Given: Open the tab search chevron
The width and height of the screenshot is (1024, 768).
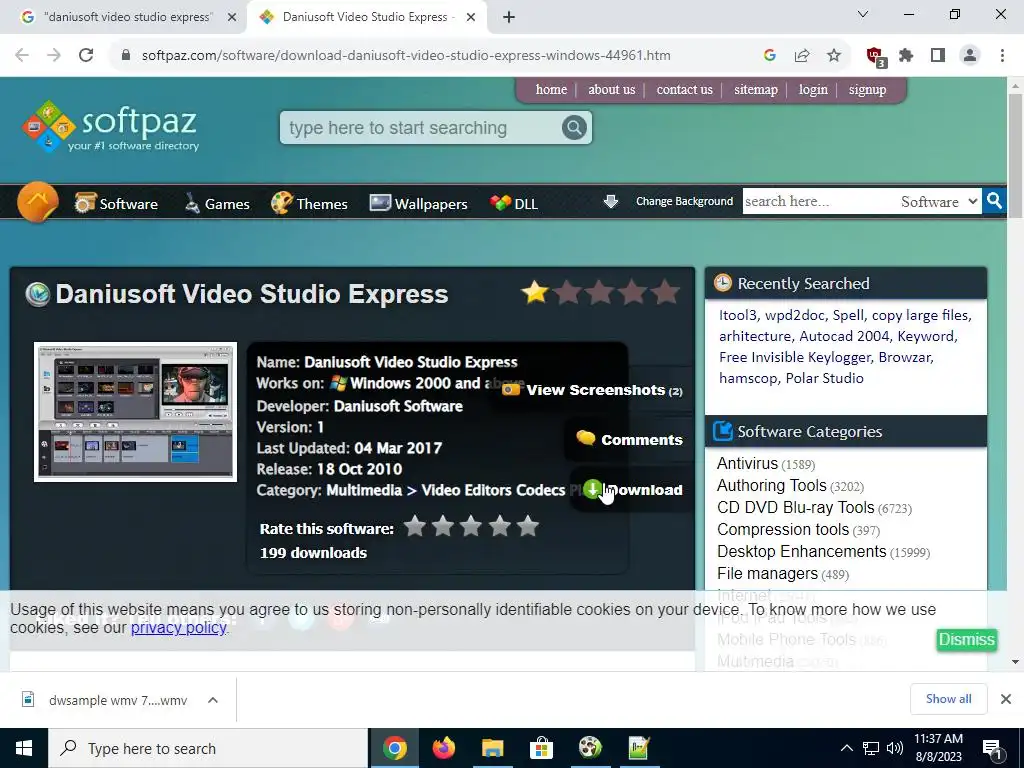Looking at the screenshot, I should point(863,14).
